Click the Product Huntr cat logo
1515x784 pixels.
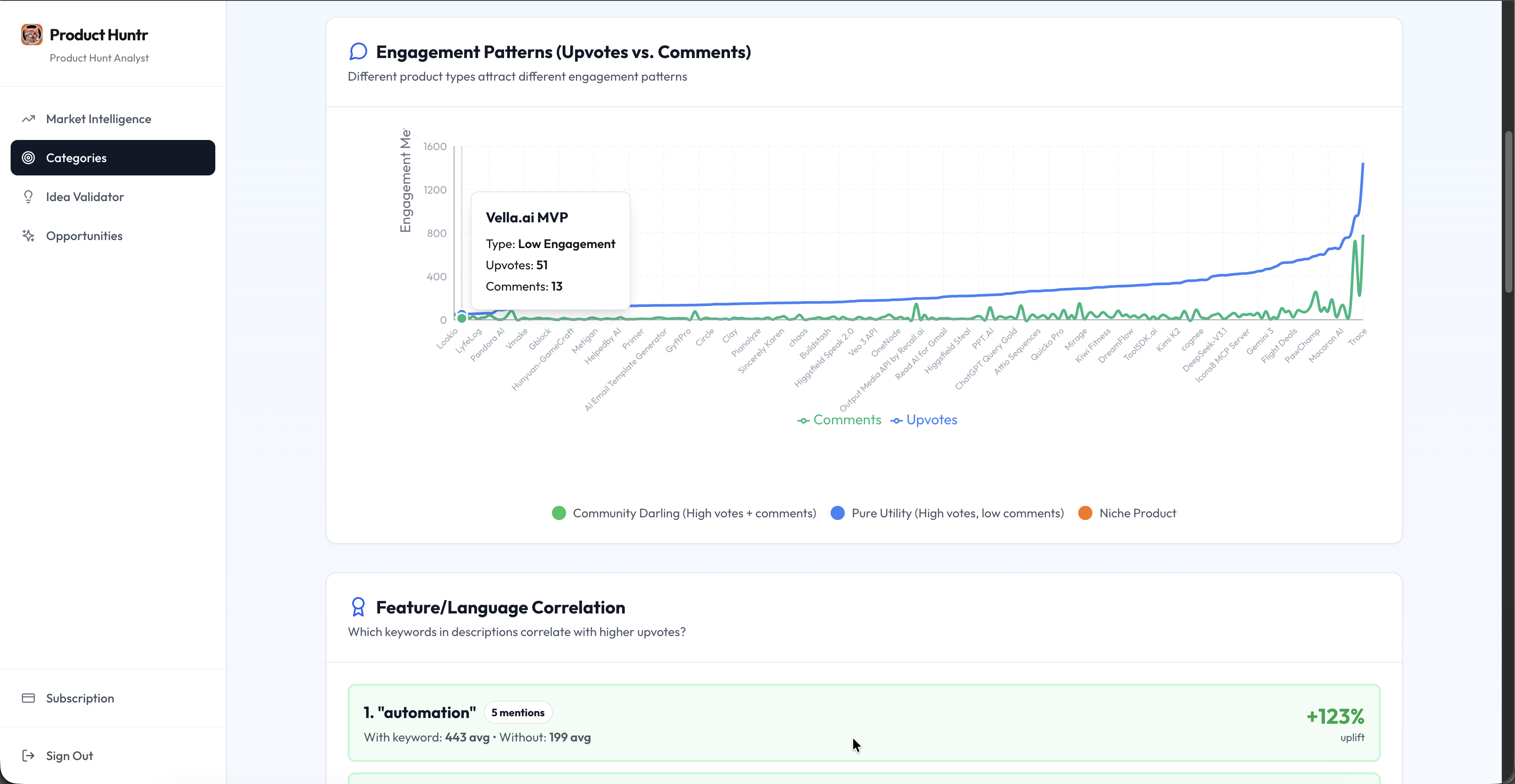[x=32, y=35]
